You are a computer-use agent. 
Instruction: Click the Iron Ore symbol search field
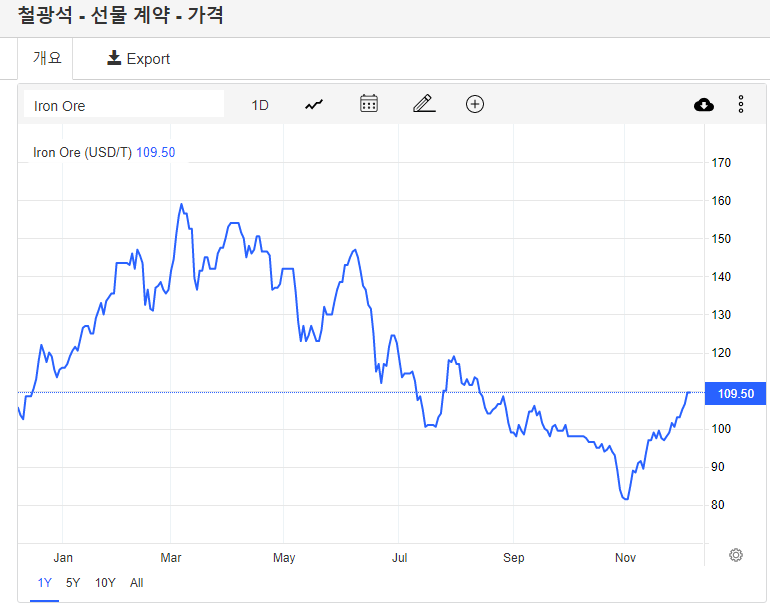pos(124,104)
